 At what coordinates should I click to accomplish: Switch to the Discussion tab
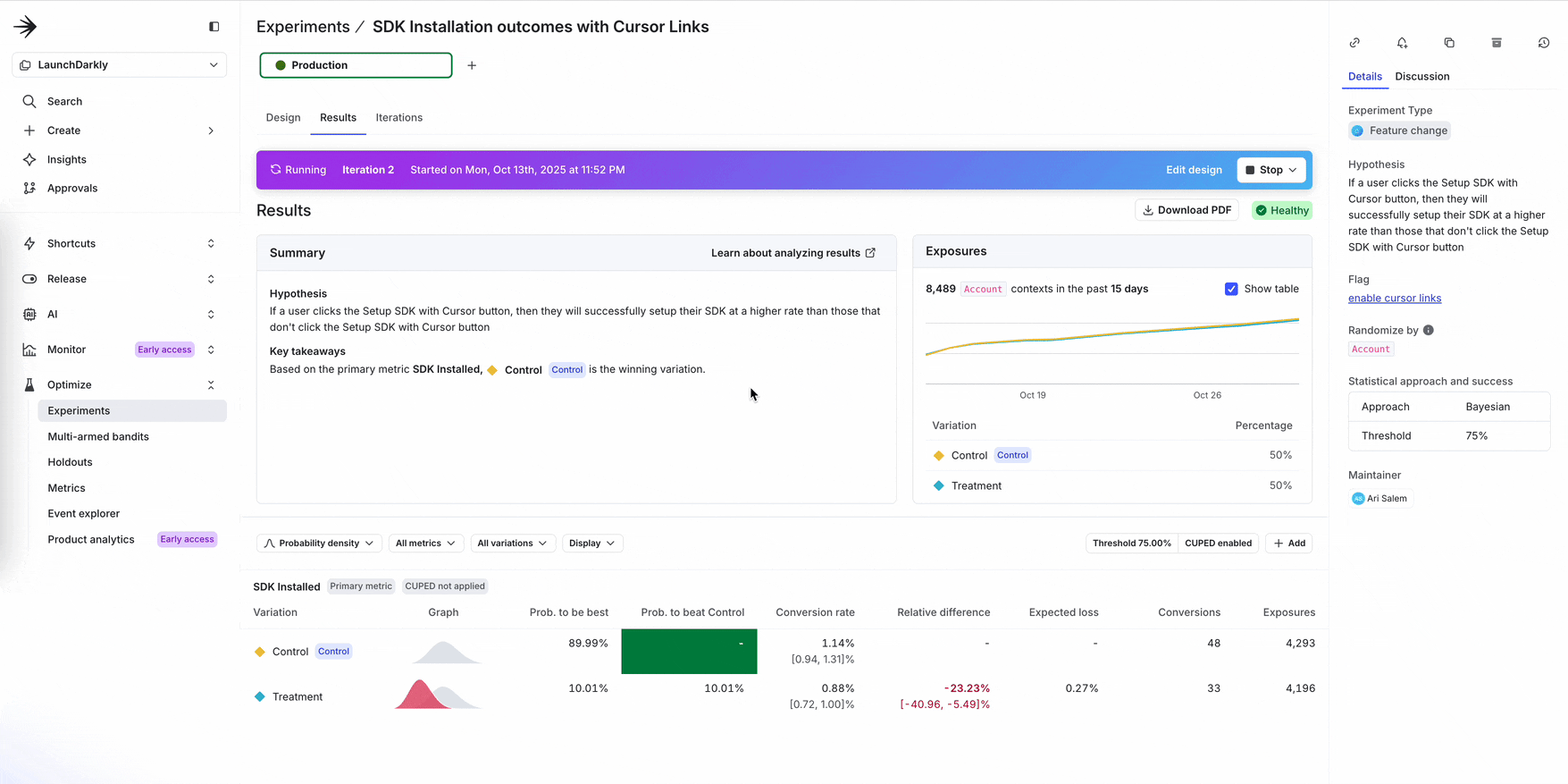pyautogui.click(x=1421, y=77)
